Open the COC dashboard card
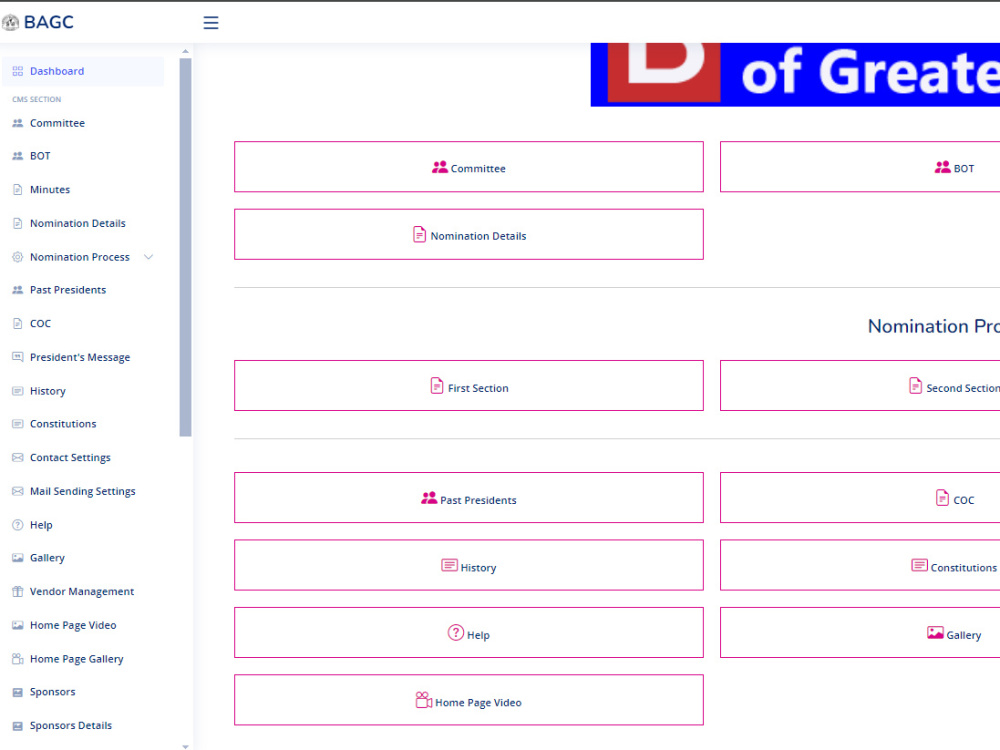The image size is (1000, 750). point(860,497)
